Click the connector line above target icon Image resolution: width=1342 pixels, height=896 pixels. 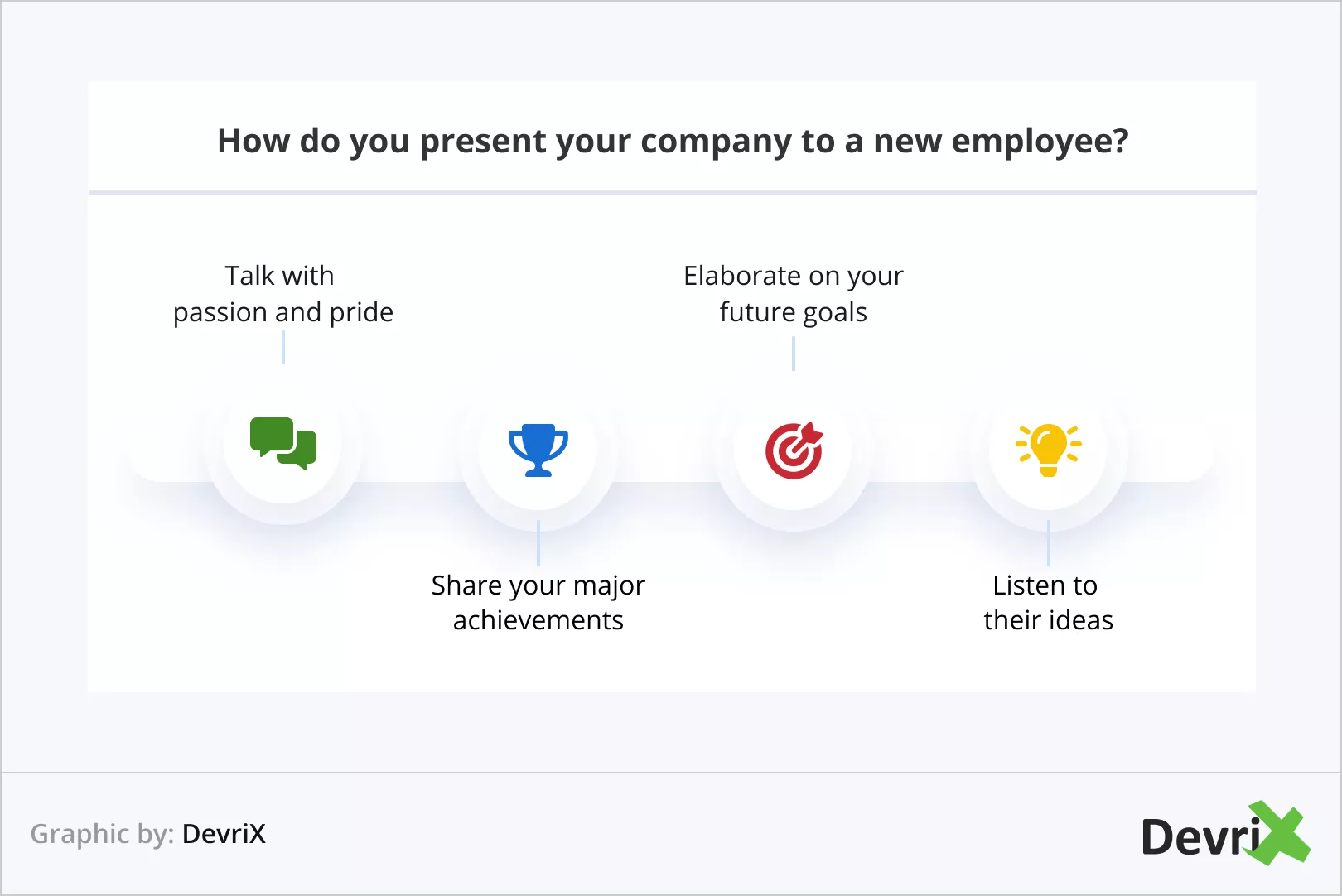click(x=794, y=354)
